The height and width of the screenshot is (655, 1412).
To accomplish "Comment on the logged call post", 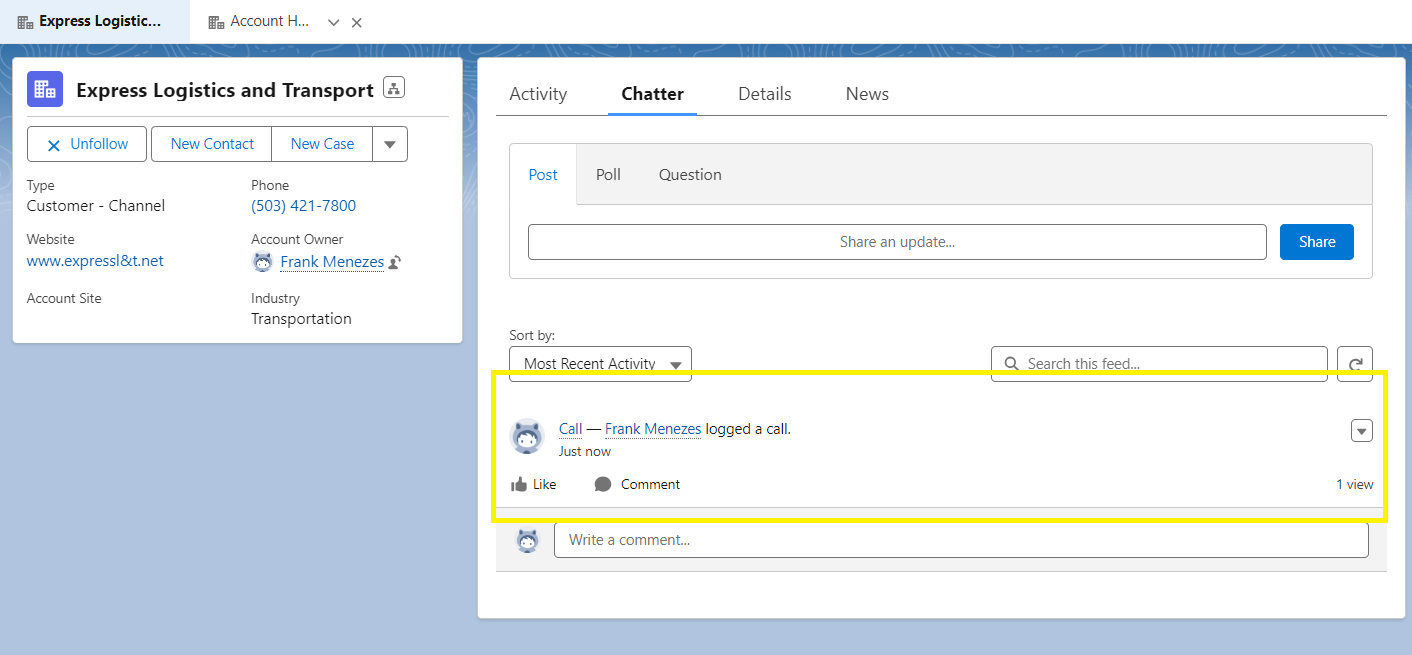I will 637,484.
